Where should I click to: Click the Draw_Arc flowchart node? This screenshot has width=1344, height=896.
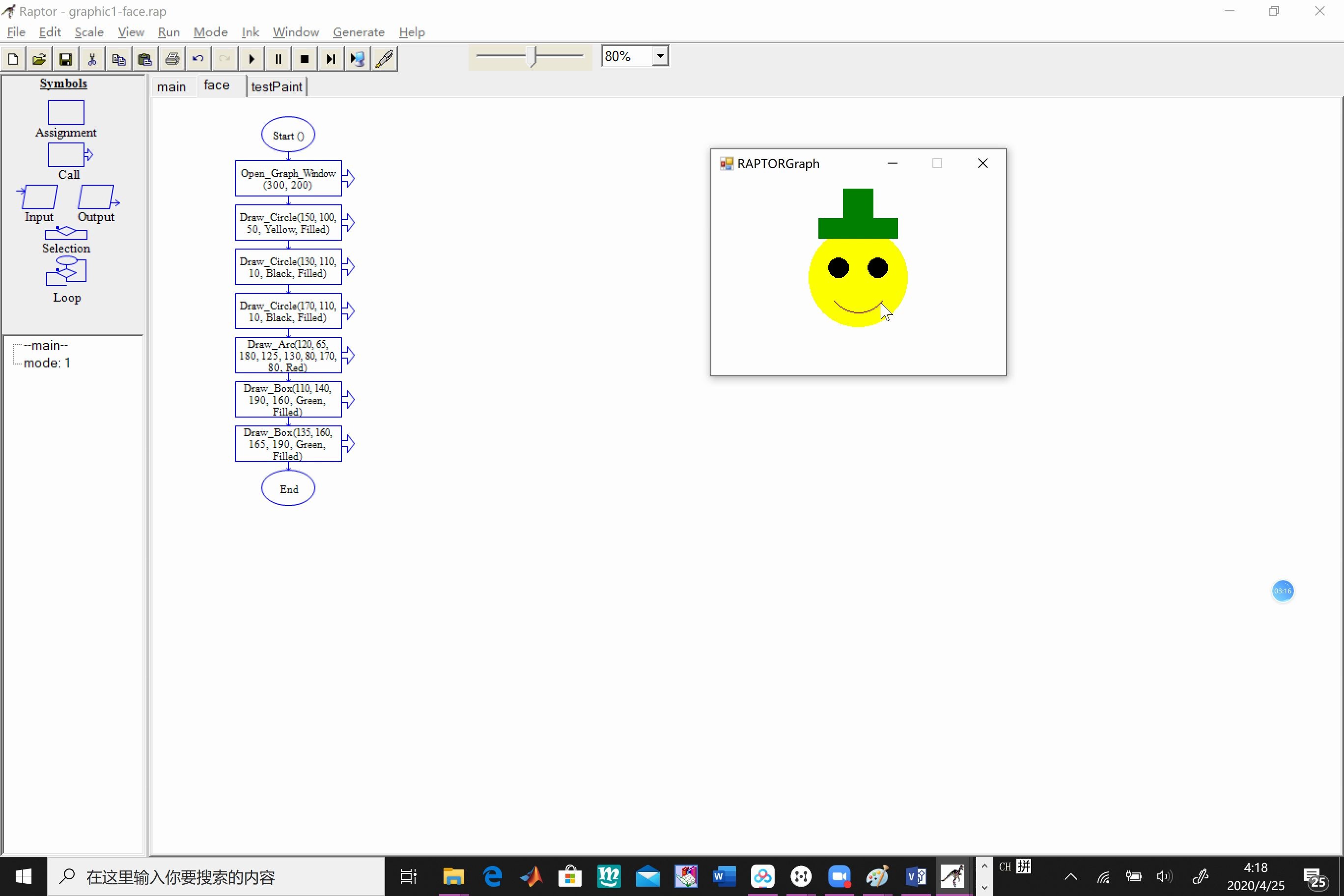288,355
